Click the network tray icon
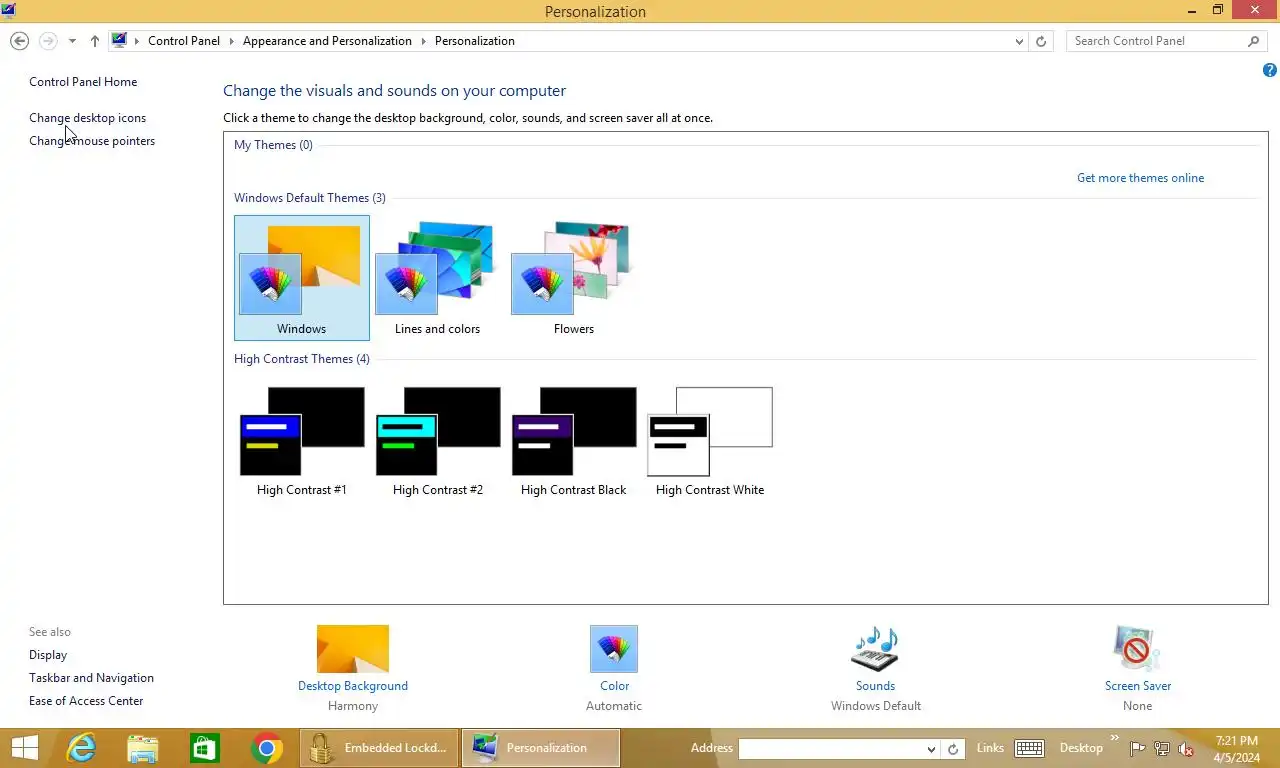The image size is (1280, 768). click(x=1162, y=748)
